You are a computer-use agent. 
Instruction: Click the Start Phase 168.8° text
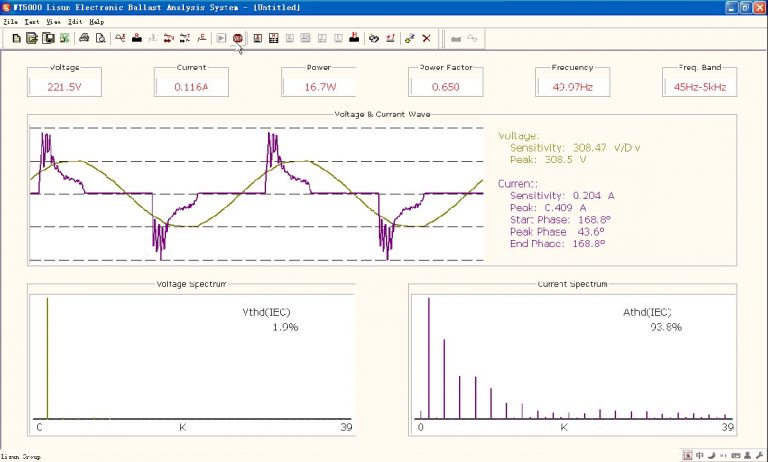tap(560, 219)
